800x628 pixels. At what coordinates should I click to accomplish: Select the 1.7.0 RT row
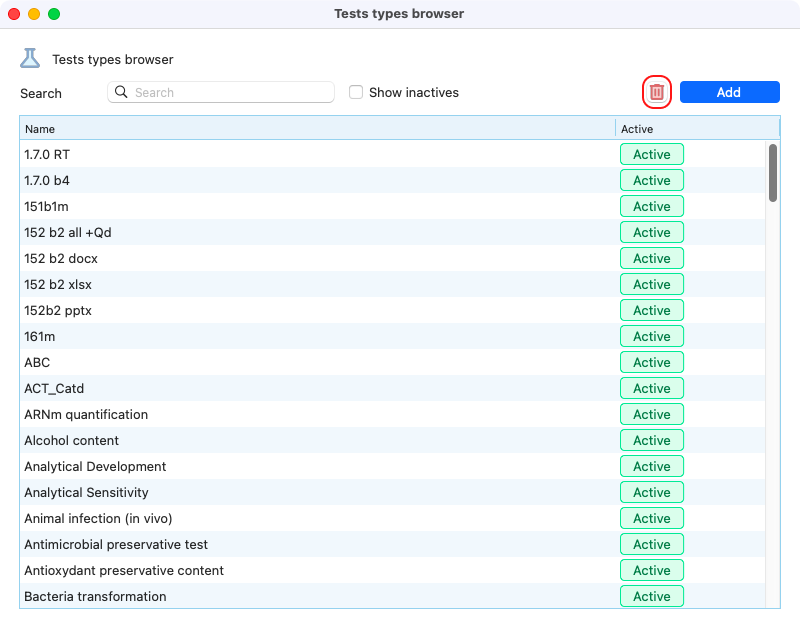392,155
